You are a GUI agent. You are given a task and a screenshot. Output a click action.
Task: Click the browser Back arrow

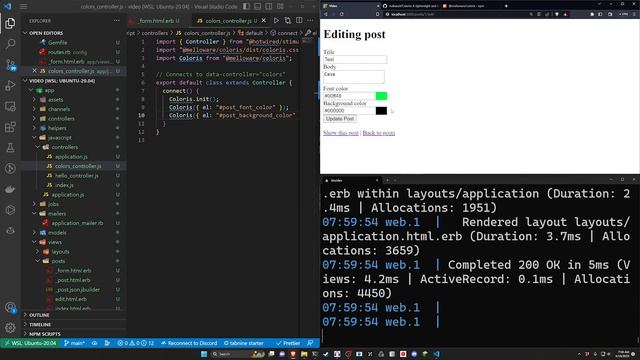pos(326,14)
